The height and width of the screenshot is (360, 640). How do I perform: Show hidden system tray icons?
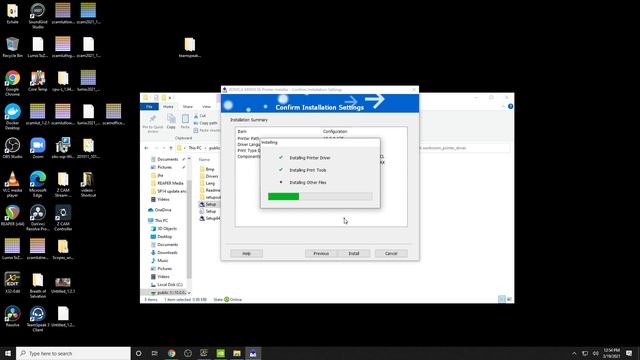click(574, 353)
